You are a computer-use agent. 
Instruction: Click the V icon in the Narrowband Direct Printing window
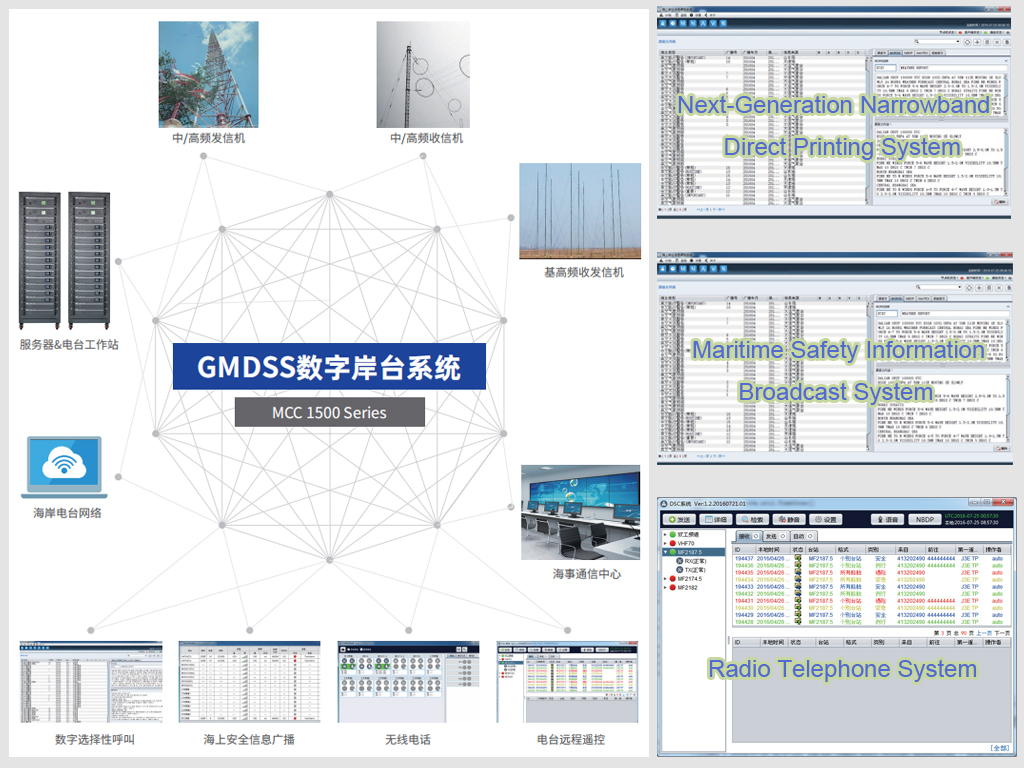tap(713, 24)
